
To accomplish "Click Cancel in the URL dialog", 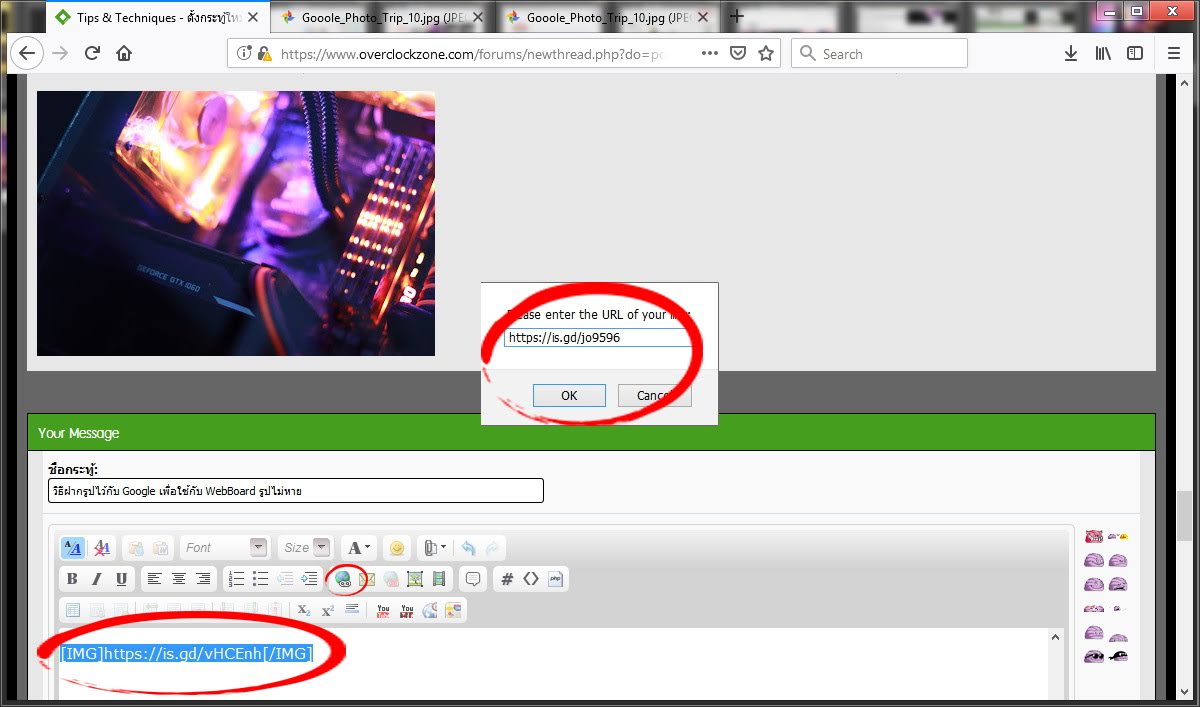I will click(654, 395).
